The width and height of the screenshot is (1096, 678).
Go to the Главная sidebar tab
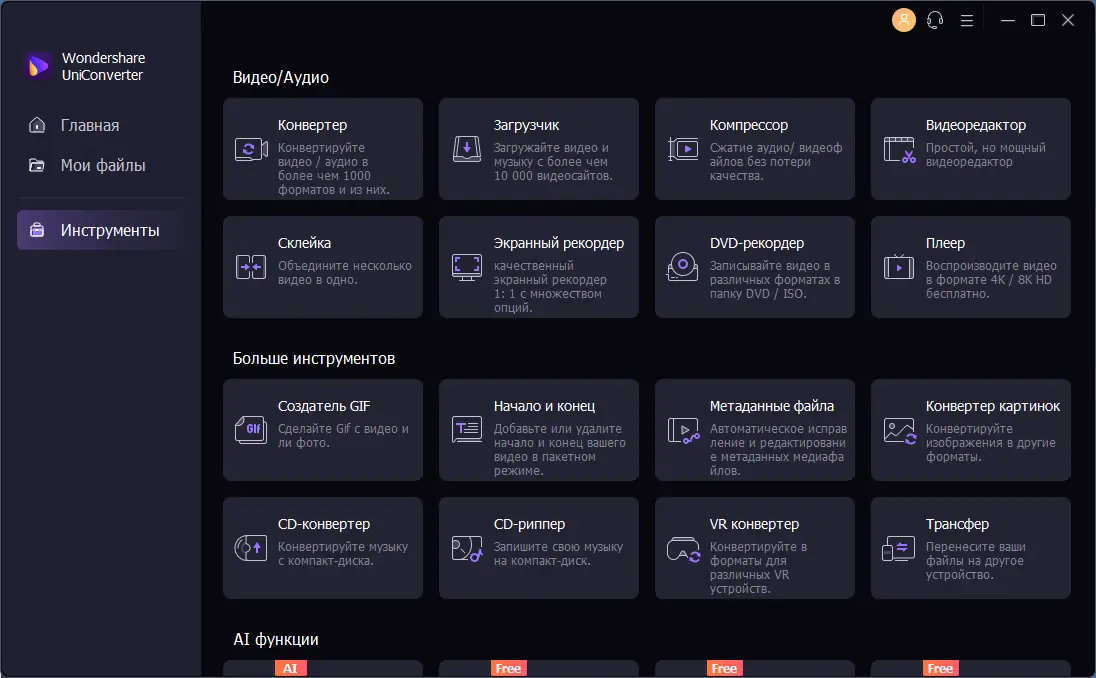[90, 125]
